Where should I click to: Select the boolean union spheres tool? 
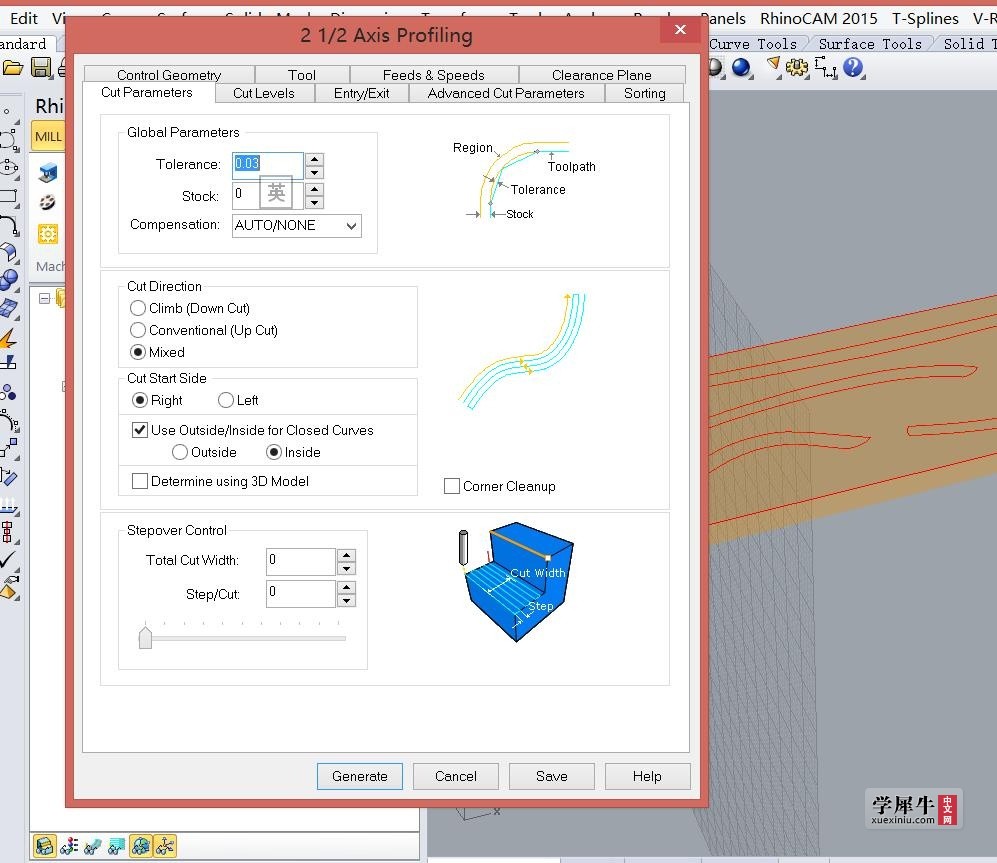[x=9, y=280]
